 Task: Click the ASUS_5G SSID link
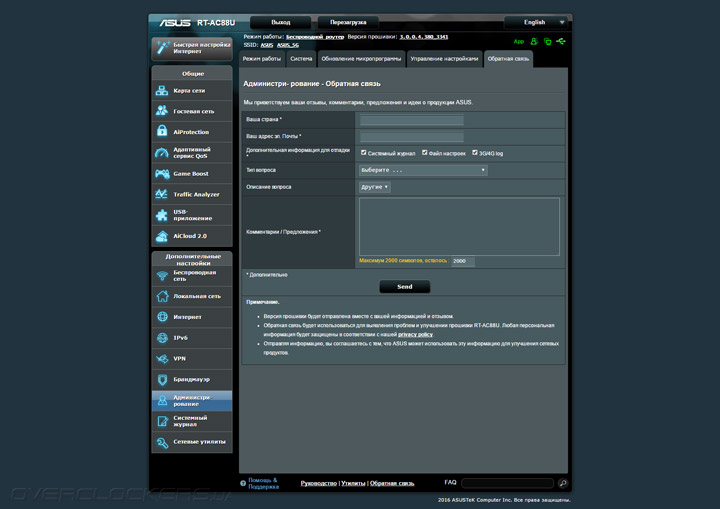click(x=288, y=45)
